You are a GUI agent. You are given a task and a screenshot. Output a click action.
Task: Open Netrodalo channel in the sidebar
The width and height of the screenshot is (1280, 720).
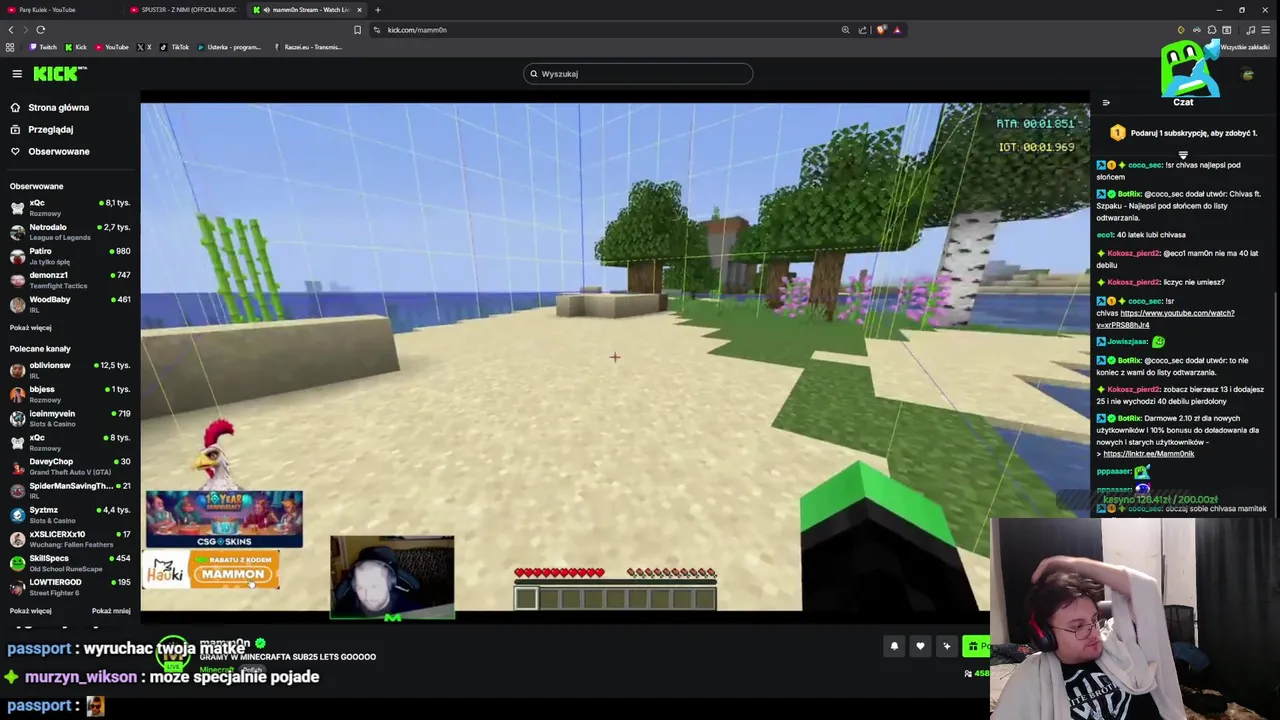coord(70,231)
